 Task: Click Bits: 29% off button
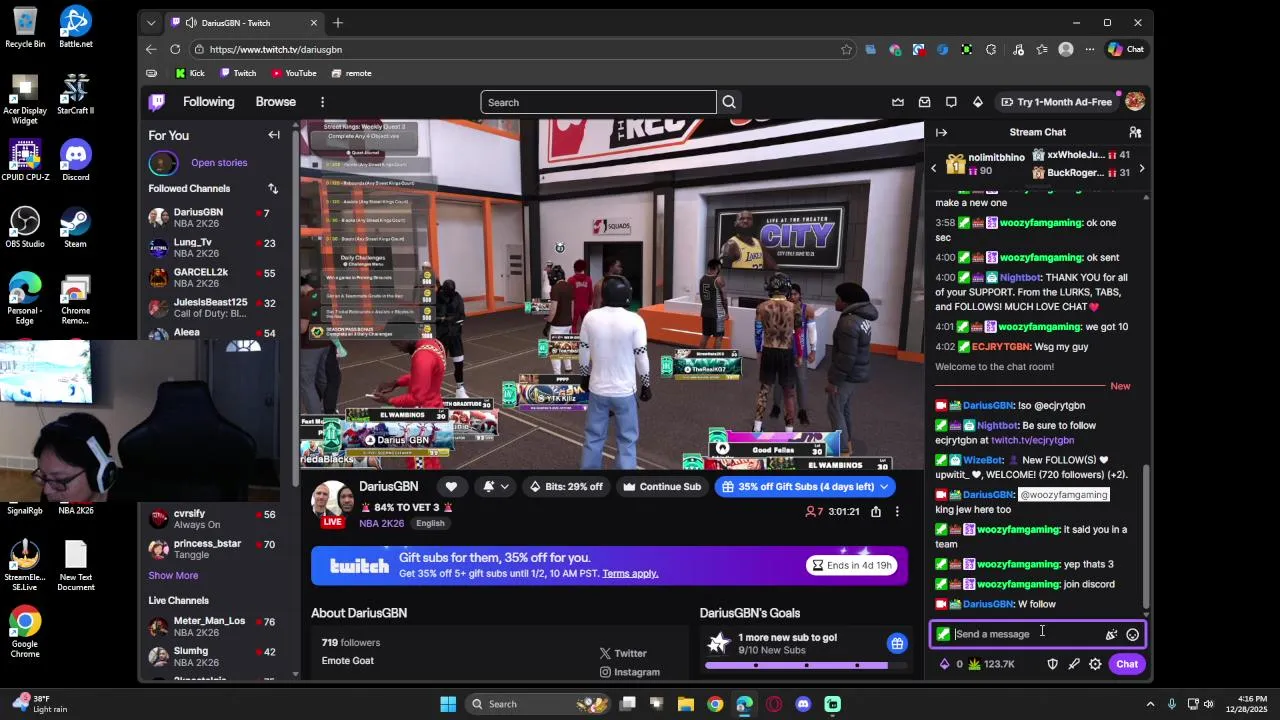[x=567, y=487]
